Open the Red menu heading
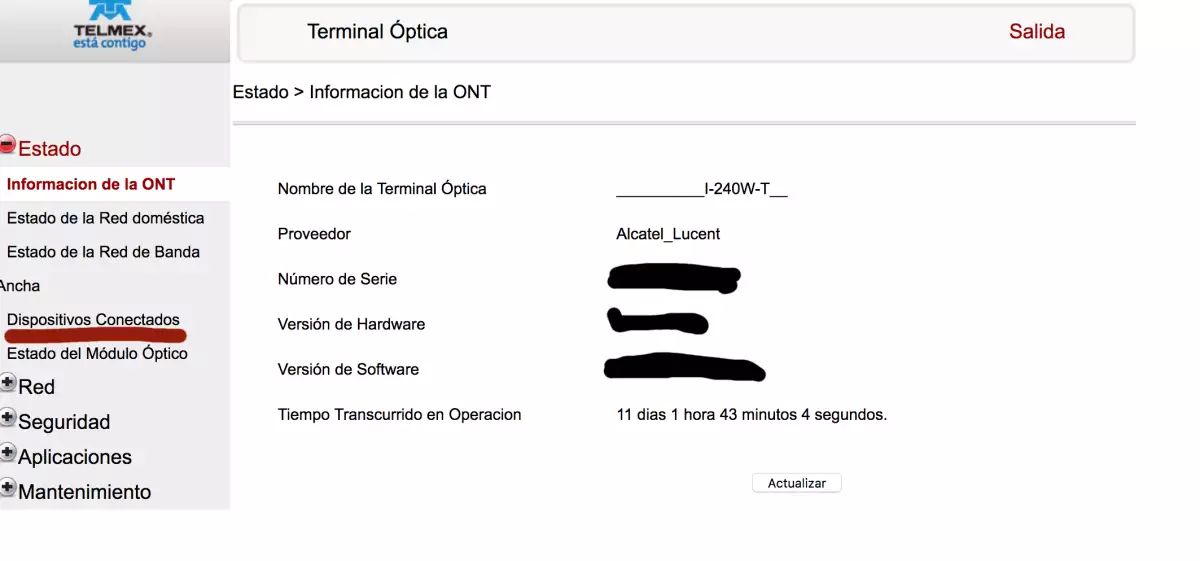Image resolution: width=1200 pixels, height=561 pixels. 37,387
